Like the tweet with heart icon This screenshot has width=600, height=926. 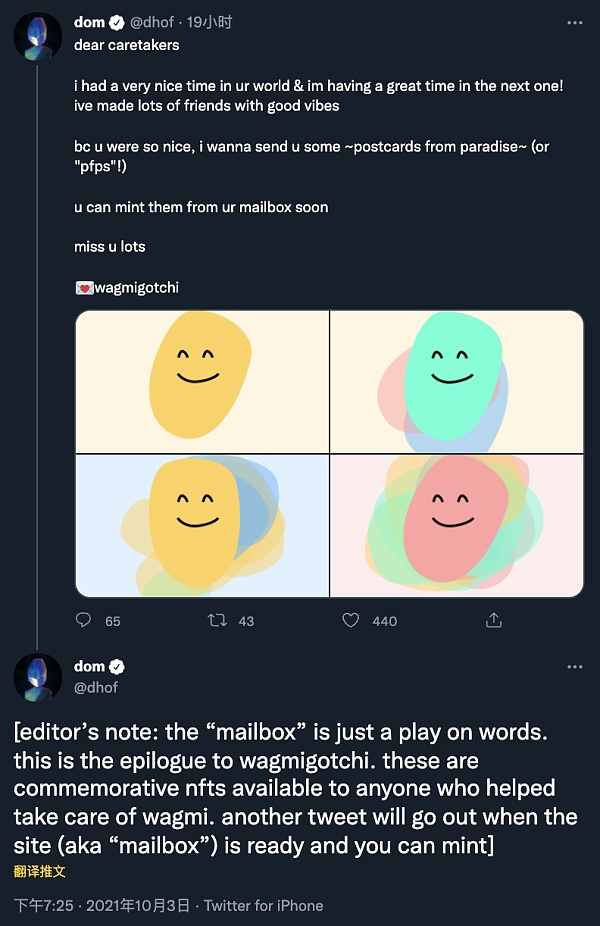click(x=351, y=620)
